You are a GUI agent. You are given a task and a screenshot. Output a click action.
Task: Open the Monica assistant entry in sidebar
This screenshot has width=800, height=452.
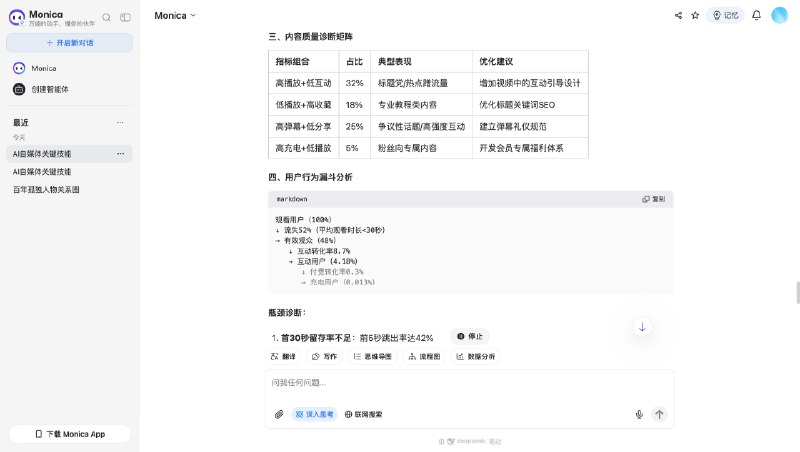click(x=69, y=68)
